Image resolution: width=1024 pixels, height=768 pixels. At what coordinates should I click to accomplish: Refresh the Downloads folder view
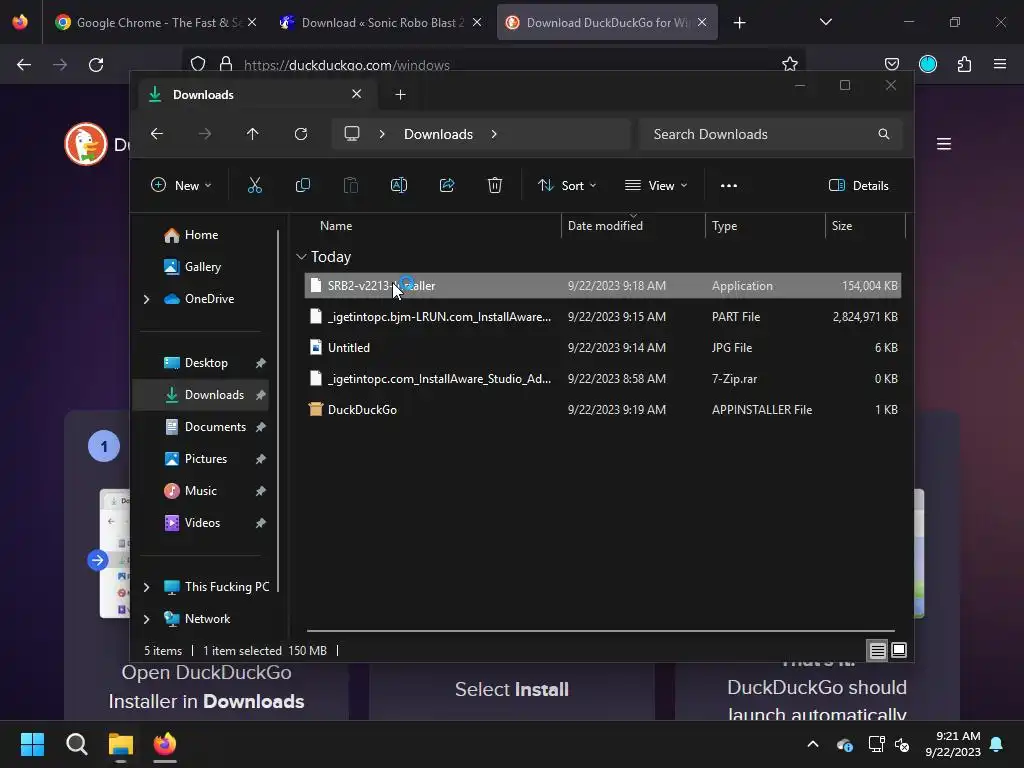[x=300, y=134]
